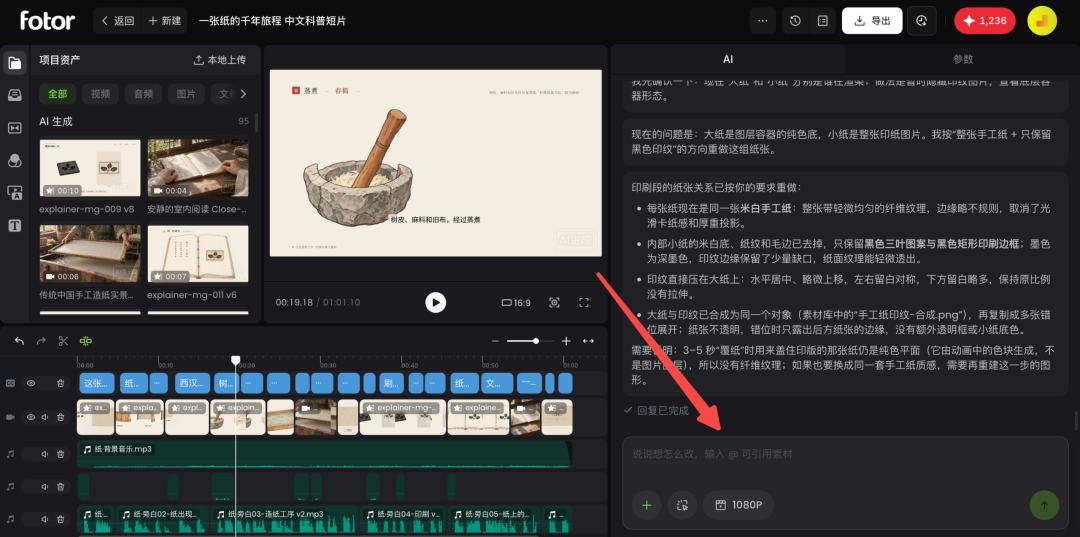This screenshot has height=537, width=1080.
Task: Open the script list icon beside the history icon
Action: 822,21
